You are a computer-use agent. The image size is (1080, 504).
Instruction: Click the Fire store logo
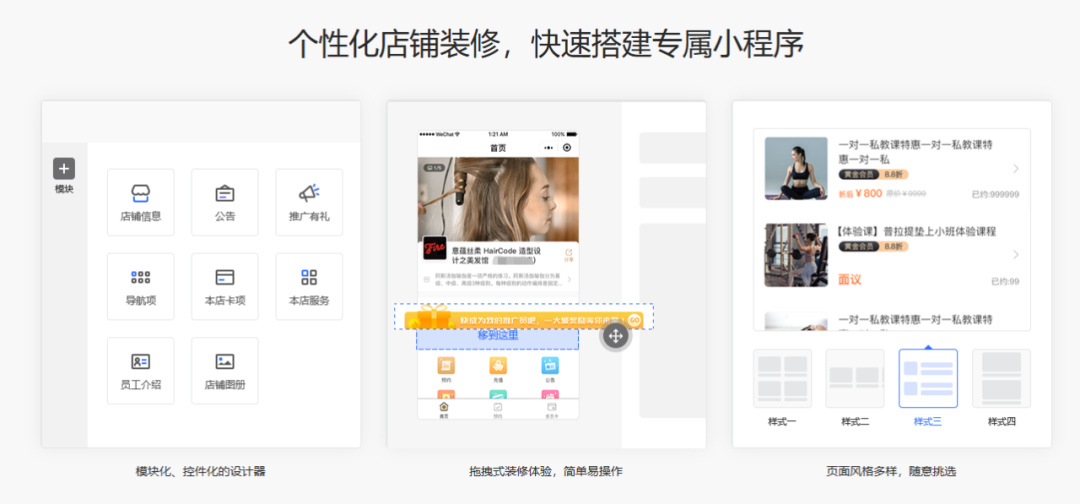(435, 249)
